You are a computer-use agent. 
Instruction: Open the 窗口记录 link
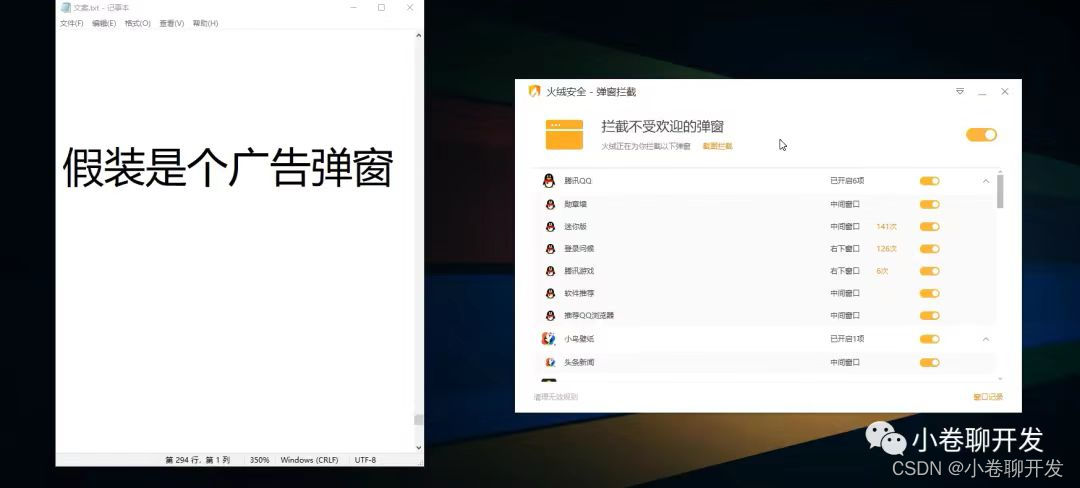coord(988,397)
